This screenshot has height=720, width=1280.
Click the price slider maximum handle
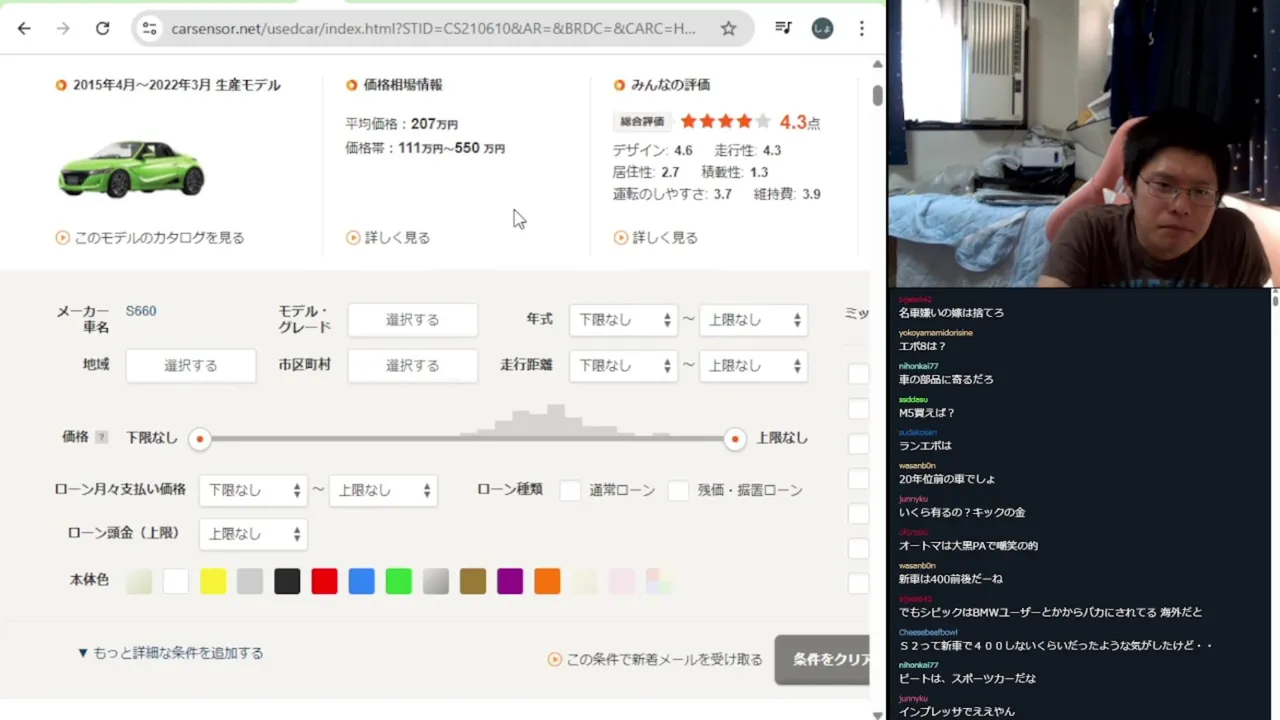point(735,438)
